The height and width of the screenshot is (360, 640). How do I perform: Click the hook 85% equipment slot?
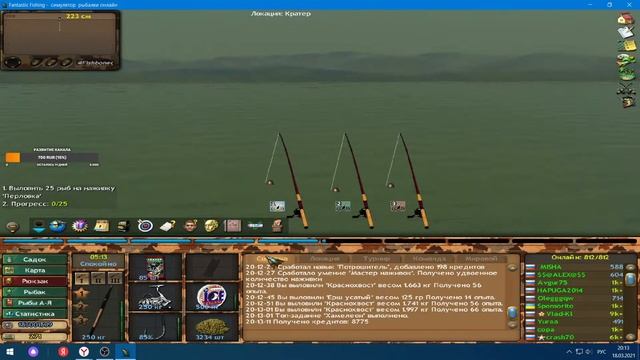click(155, 327)
